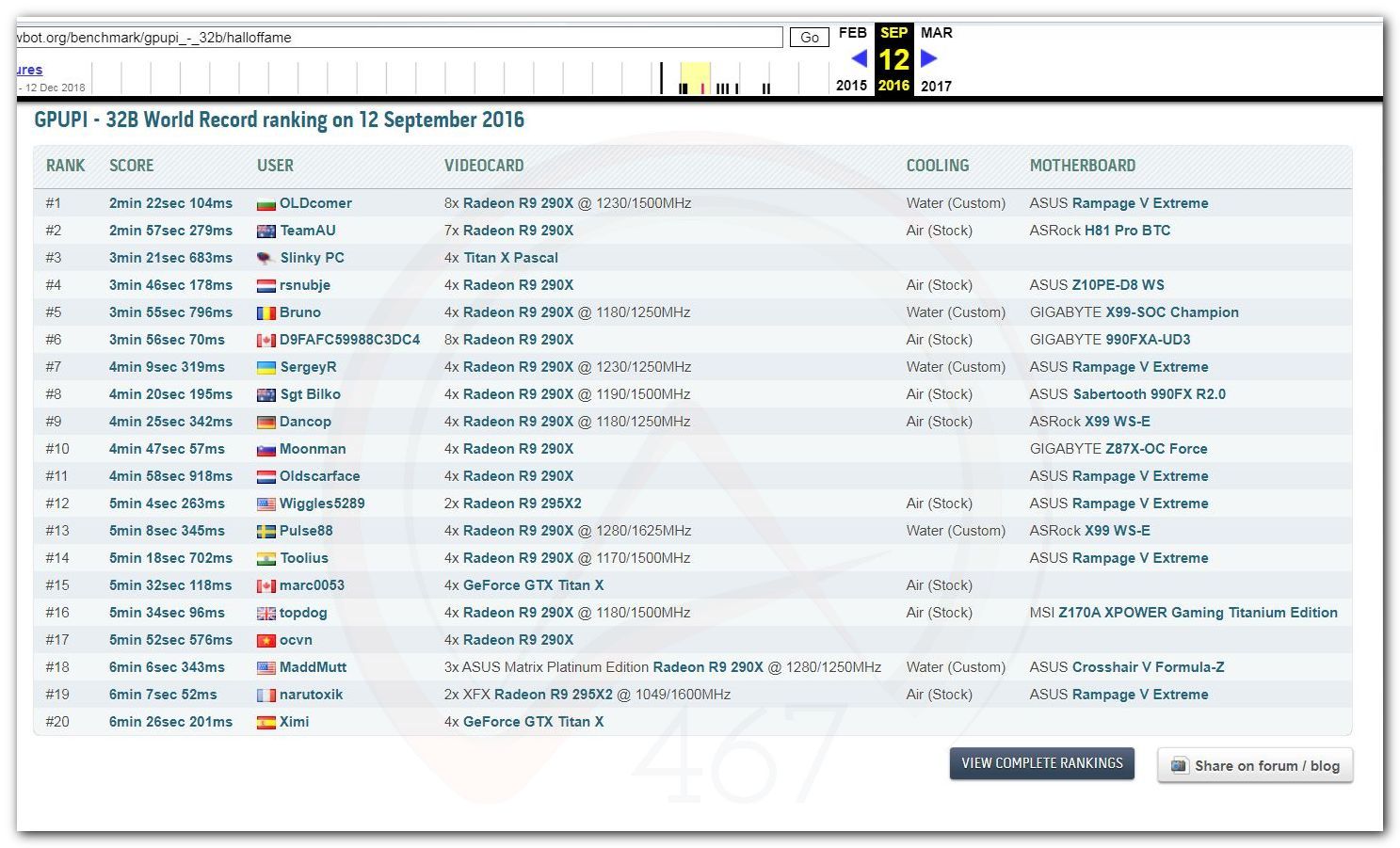Image resolution: width=1400 pixels, height=848 pixels.
Task: Open Radeon R9 290X link in MaddMutt row
Action: [x=708, y=667]
